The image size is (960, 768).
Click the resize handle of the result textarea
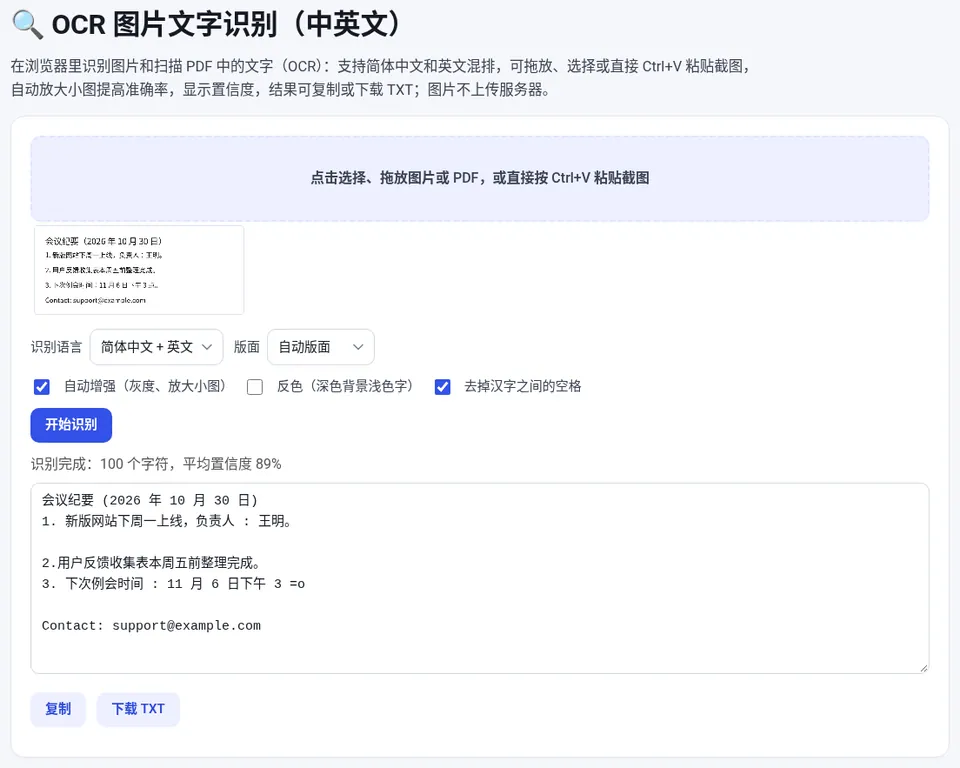[x=923, y=668]
